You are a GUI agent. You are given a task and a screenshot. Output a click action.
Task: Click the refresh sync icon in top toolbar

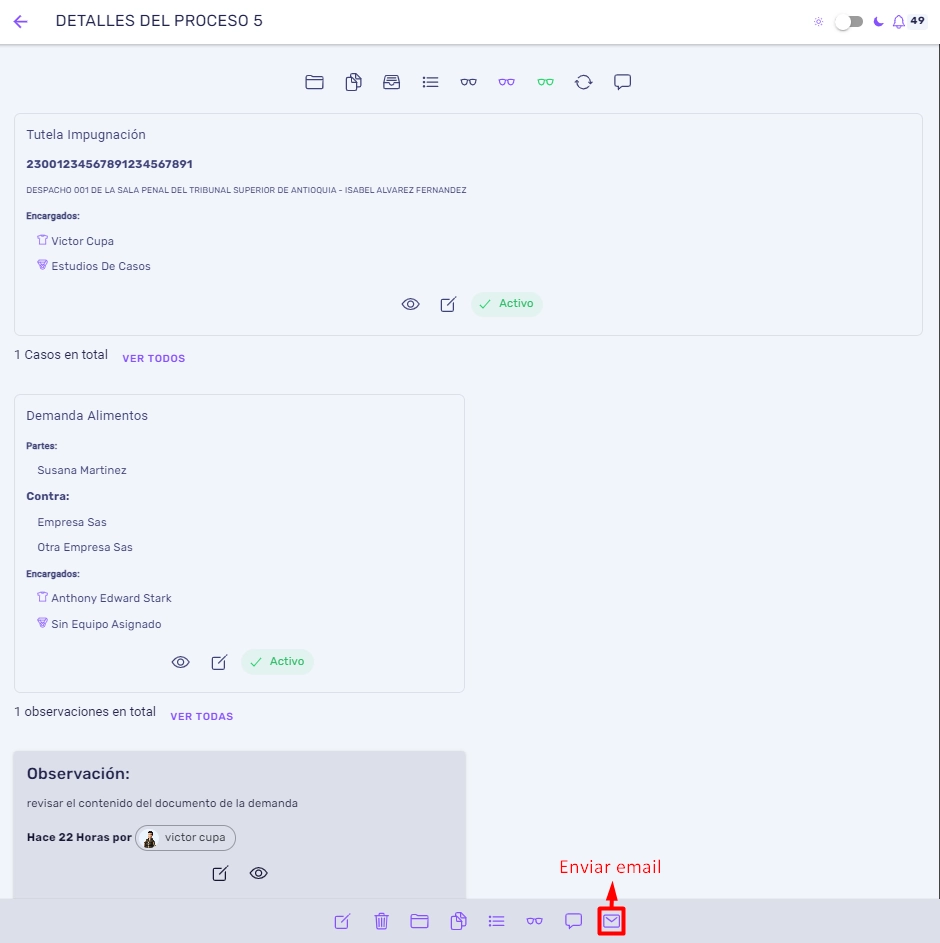[583, 82]
